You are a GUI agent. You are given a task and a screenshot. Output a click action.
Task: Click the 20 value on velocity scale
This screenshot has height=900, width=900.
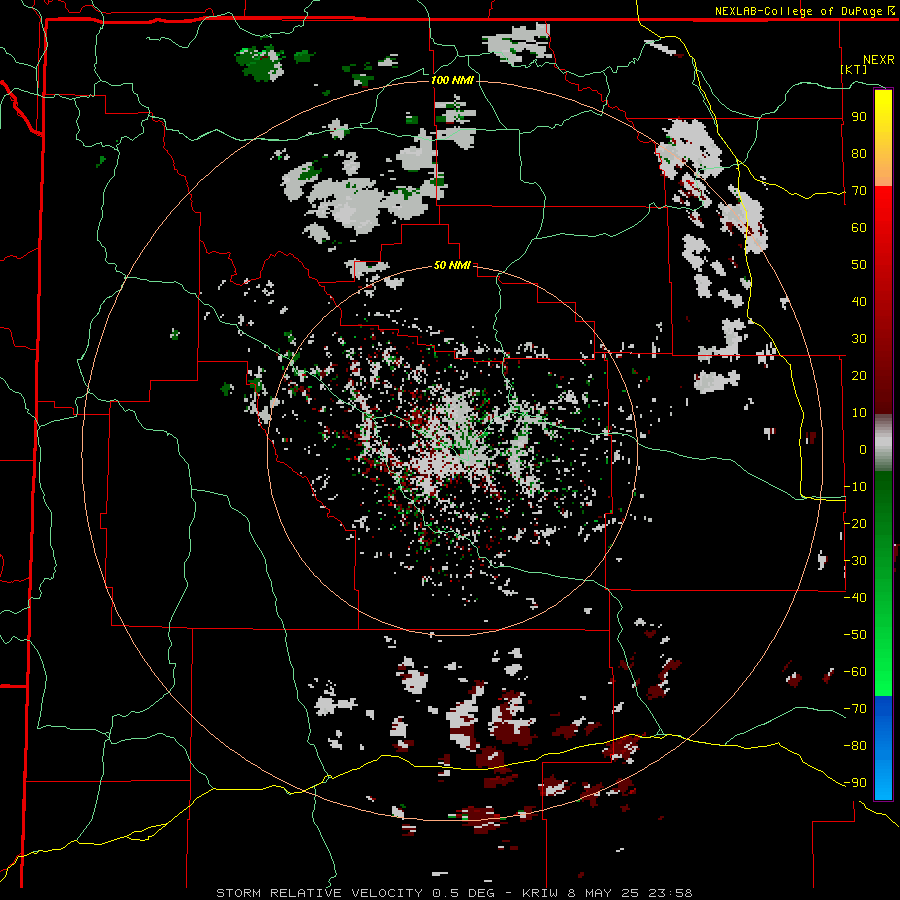click(859, 376)
